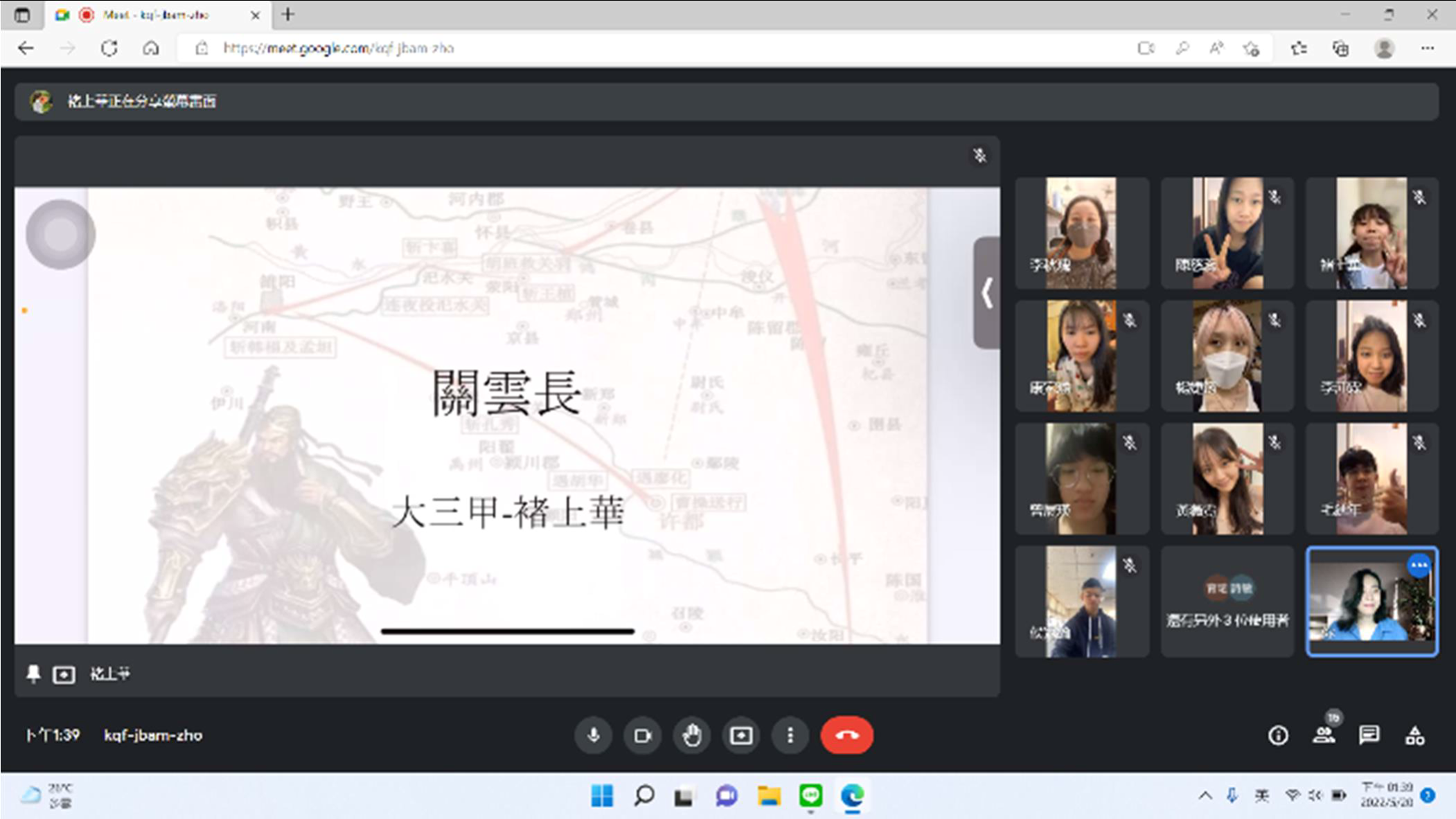Show hidden system tray icons
This screenshot has width=1456, height=819.
(x=1205, y=796)
